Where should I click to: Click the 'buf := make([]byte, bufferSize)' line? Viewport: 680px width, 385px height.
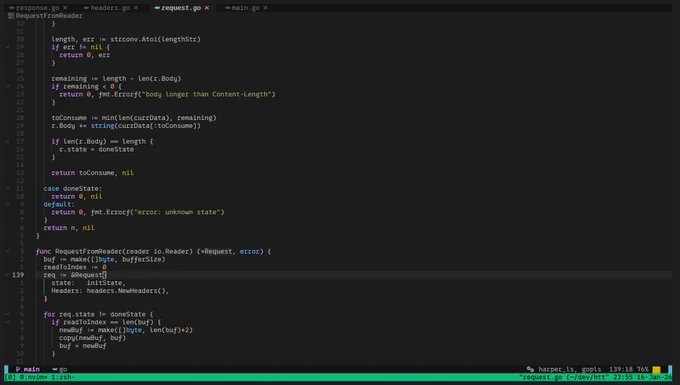104,259
